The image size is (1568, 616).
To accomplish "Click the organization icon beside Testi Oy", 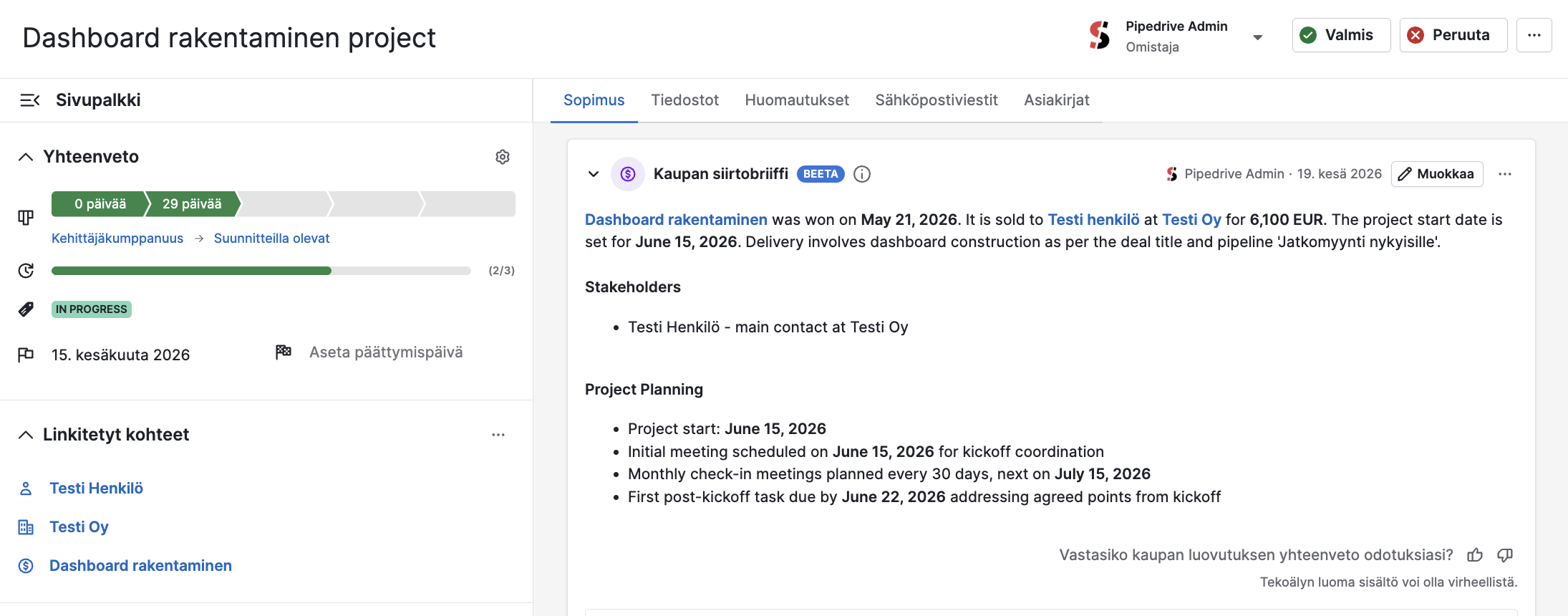I will click(26, 527).
